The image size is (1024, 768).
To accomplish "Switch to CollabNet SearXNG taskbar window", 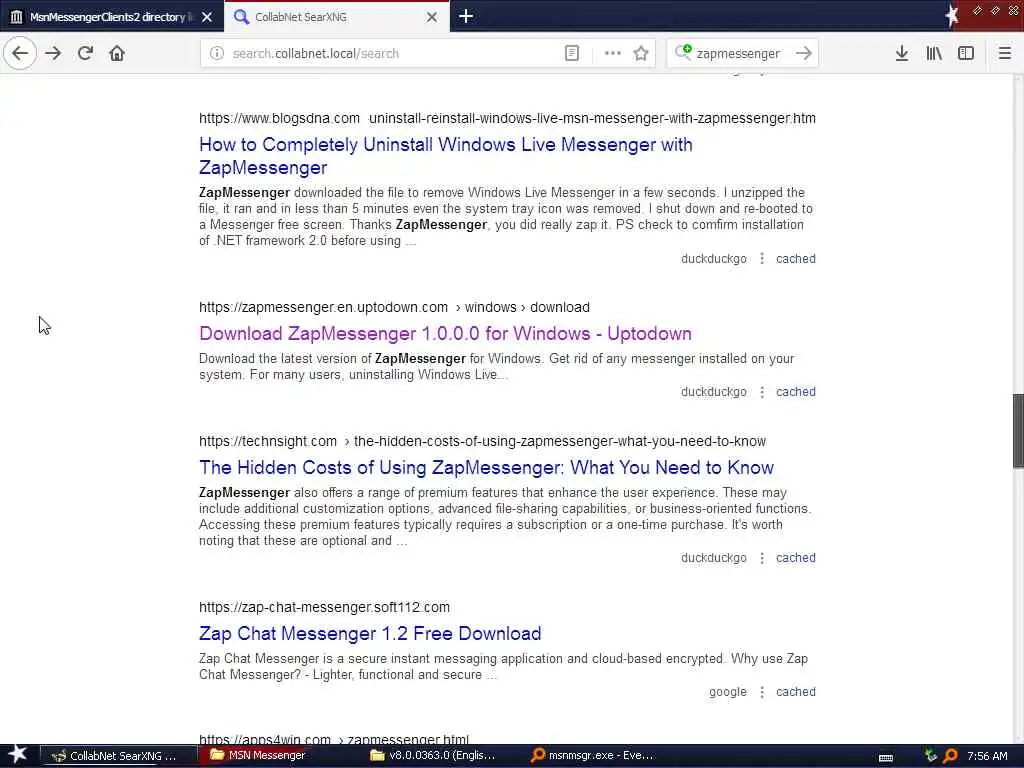I will click(x=118, y=756).
